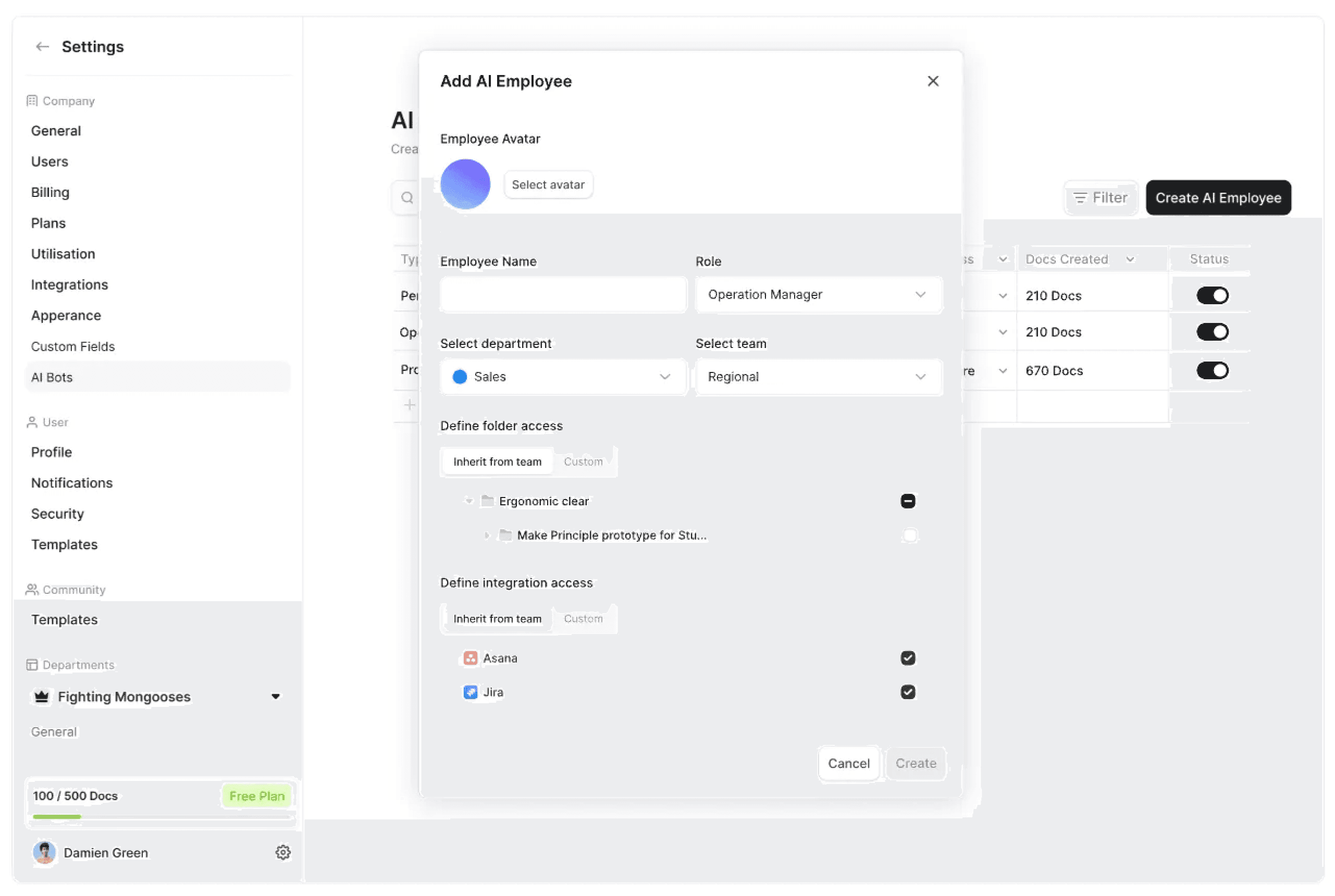This screenshot has height=896, width=1335.
Task: Toggle status switch for 670 Docs row
Action: pyautogui.click(x=1212, y=371)
